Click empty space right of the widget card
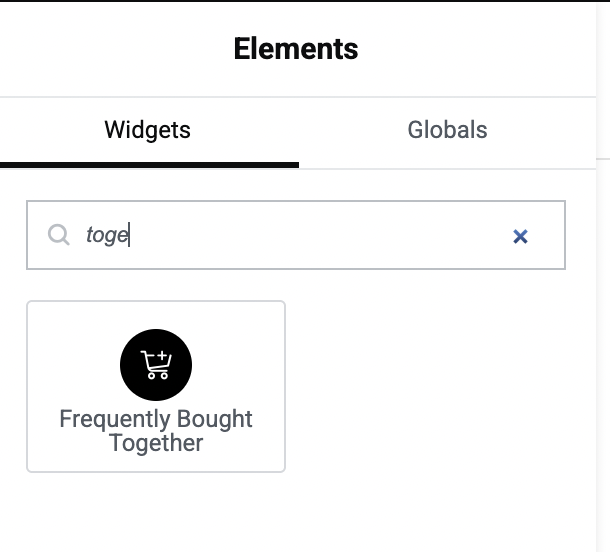Image resolution: width=610 pixels, height=552 pixels. (x=428, y=386)
